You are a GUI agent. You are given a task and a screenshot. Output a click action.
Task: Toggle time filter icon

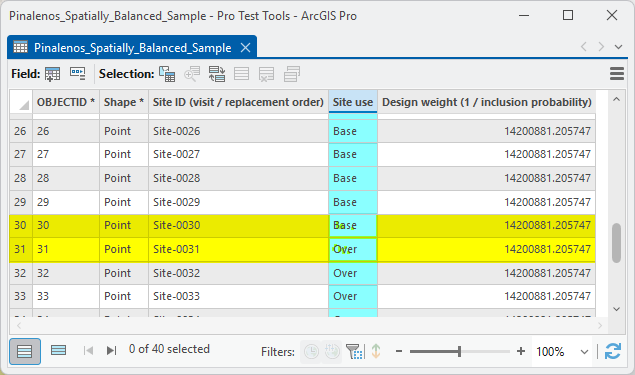[x=311, y=352]
